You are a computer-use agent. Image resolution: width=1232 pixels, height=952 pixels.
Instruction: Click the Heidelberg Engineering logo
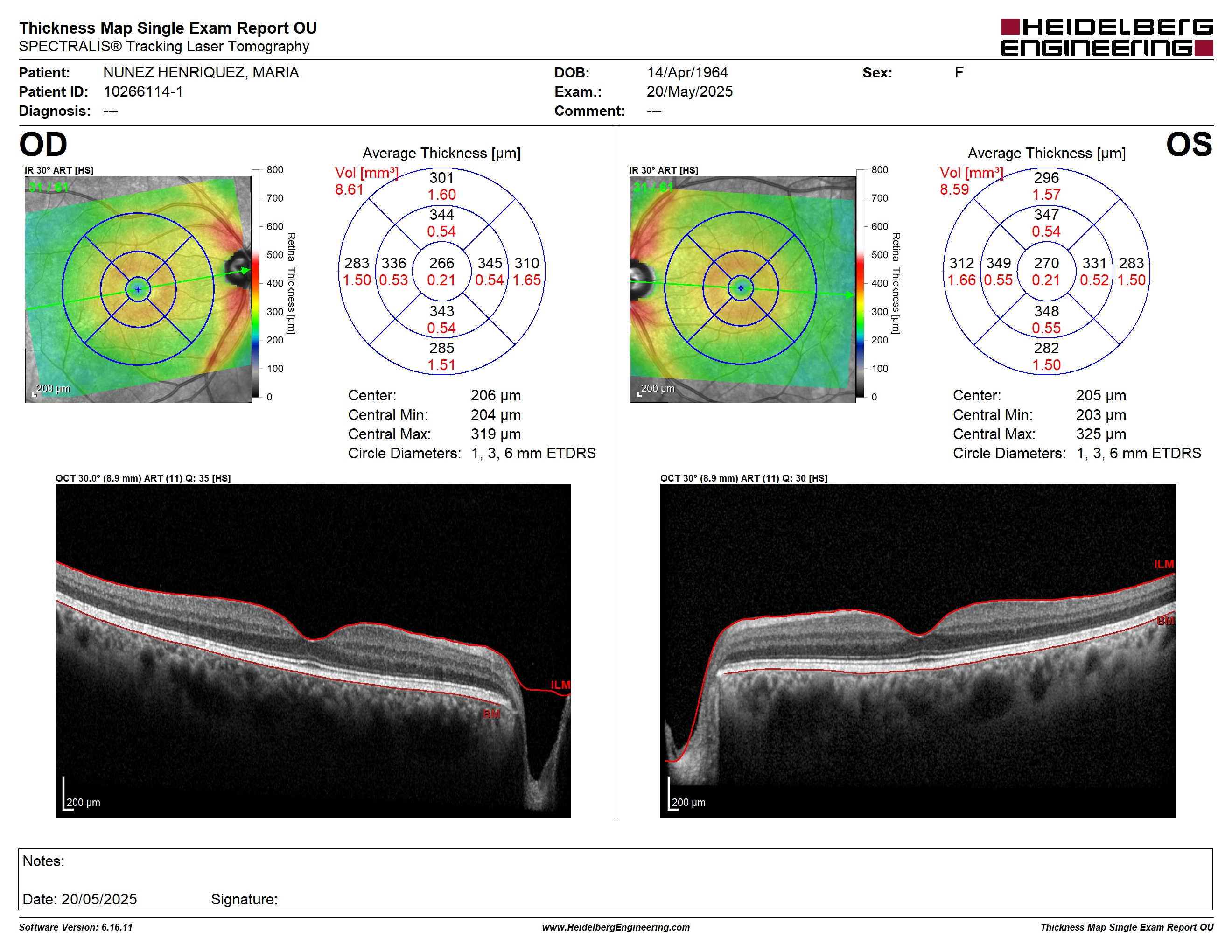coord(1106,37)
